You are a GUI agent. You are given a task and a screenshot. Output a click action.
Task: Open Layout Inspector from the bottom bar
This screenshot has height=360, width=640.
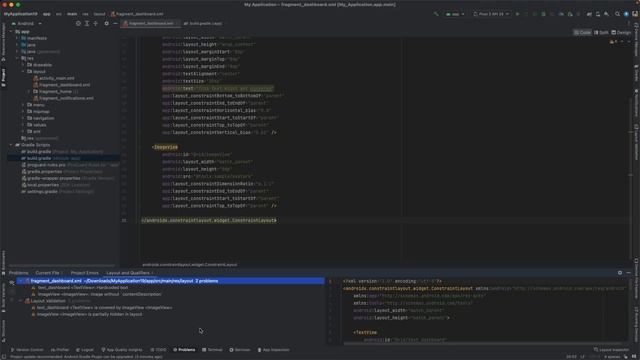coord(611,350)
